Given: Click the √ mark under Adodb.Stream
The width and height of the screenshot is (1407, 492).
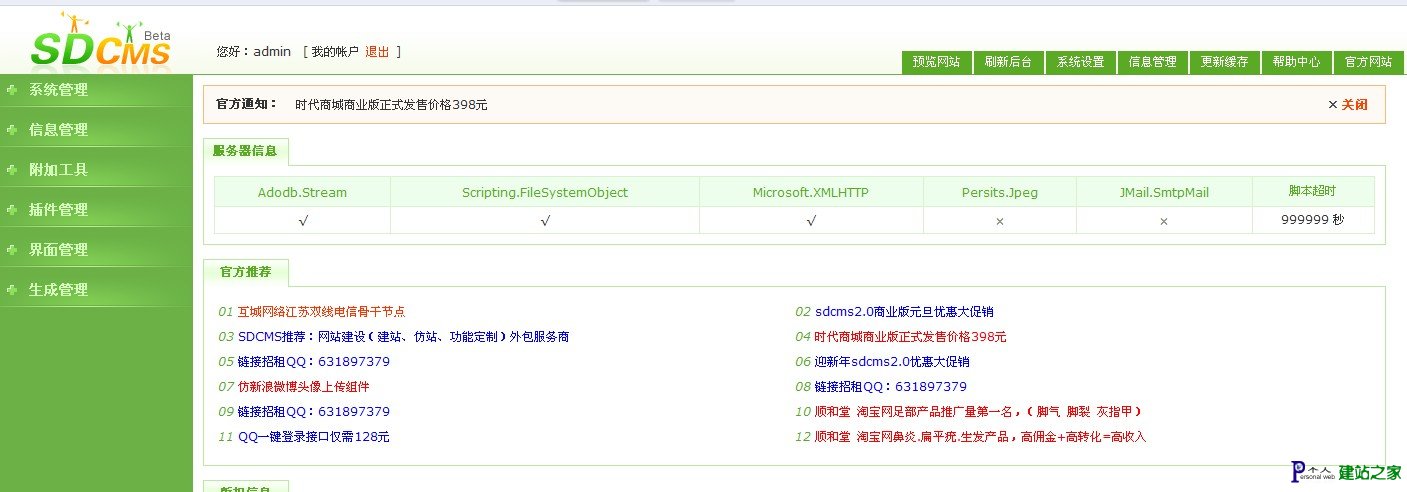Looking at the screenshot, I should click(302, 221).
